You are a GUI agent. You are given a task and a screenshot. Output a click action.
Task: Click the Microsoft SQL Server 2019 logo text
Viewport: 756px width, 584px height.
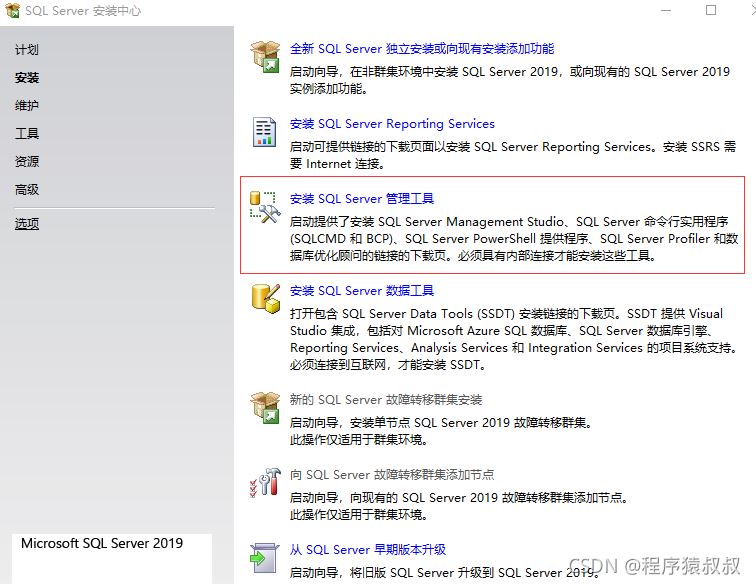[102, 543]
